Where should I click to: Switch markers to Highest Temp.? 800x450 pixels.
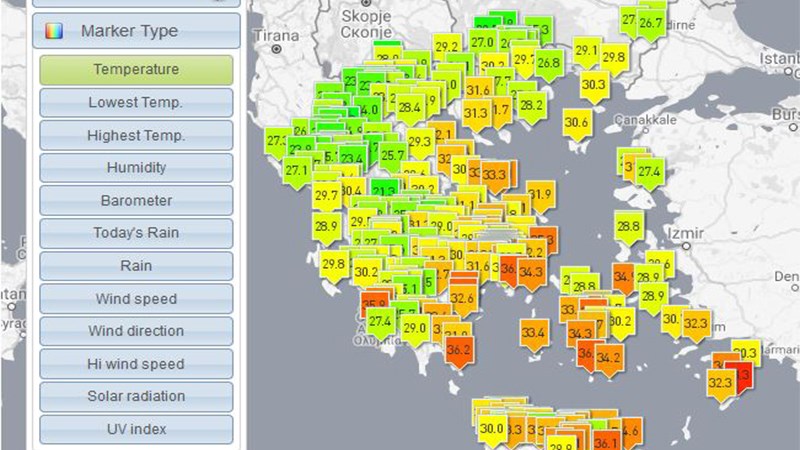click(136, 135)
